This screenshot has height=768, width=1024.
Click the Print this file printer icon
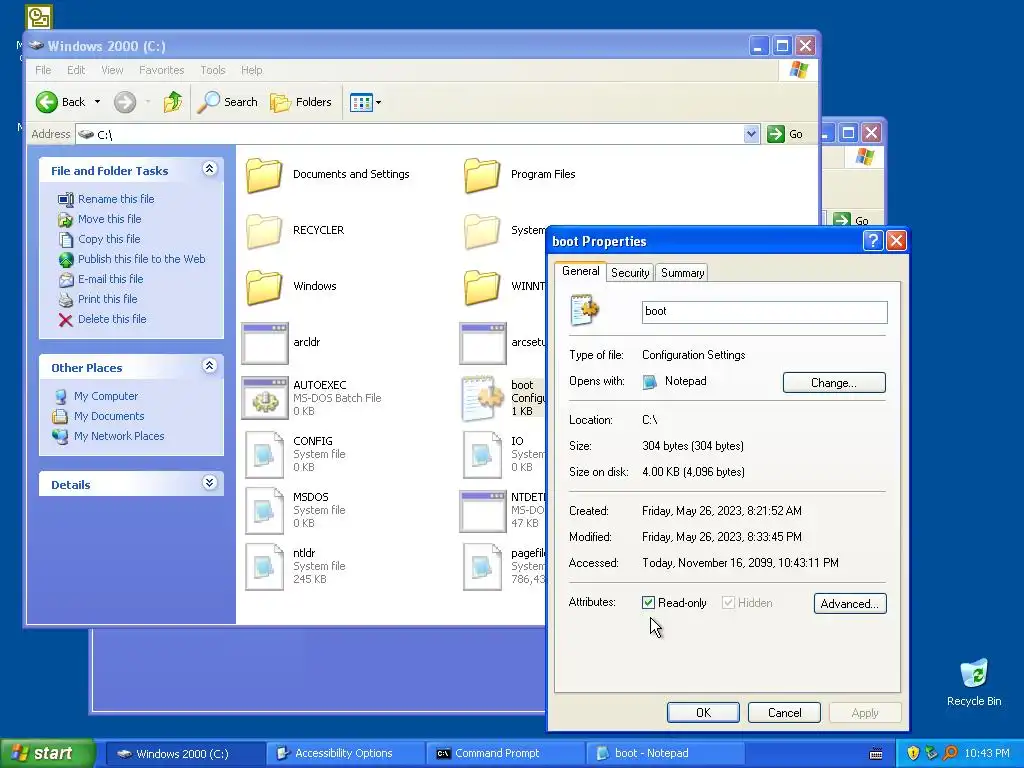click(x=65, y=299)
